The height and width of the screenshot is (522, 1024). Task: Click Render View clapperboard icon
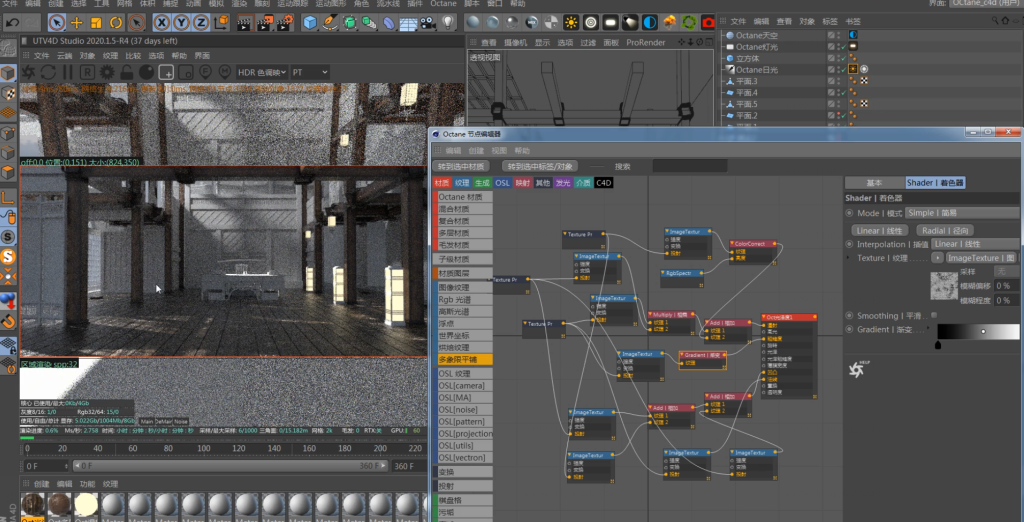(245, 24)
